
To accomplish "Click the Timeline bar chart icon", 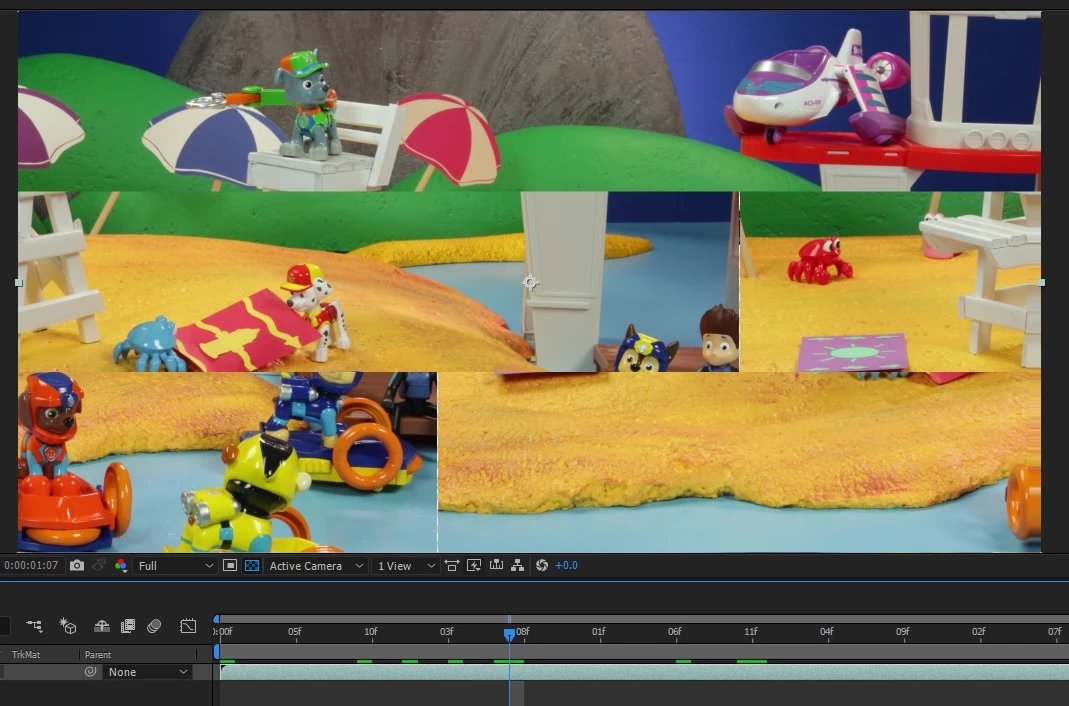I will [x=496, y=566].
